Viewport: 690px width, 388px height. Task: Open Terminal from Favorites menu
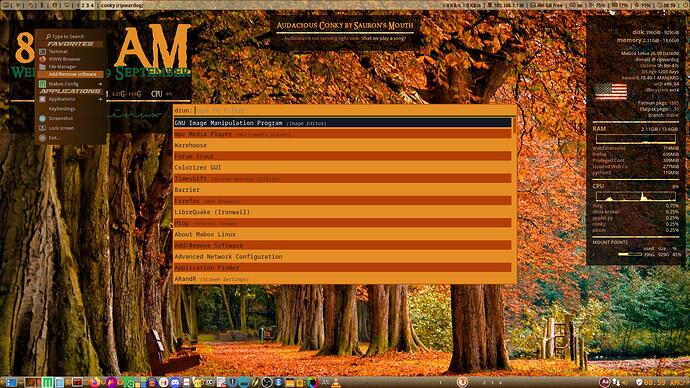70,51
